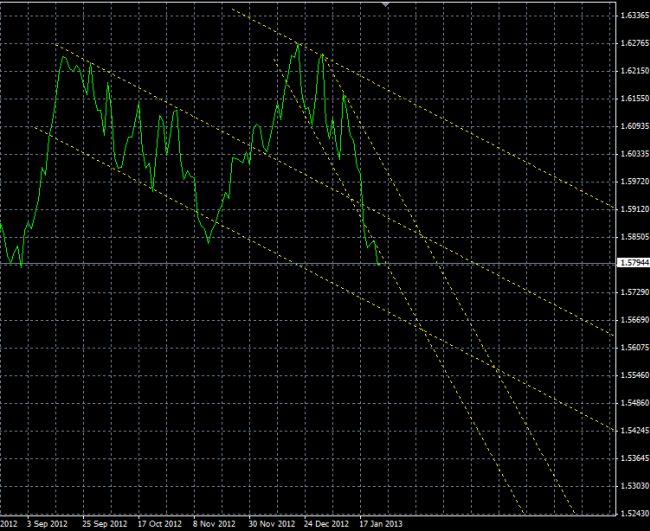Click the 8 Nov 2012 date label

click(214, 524)
